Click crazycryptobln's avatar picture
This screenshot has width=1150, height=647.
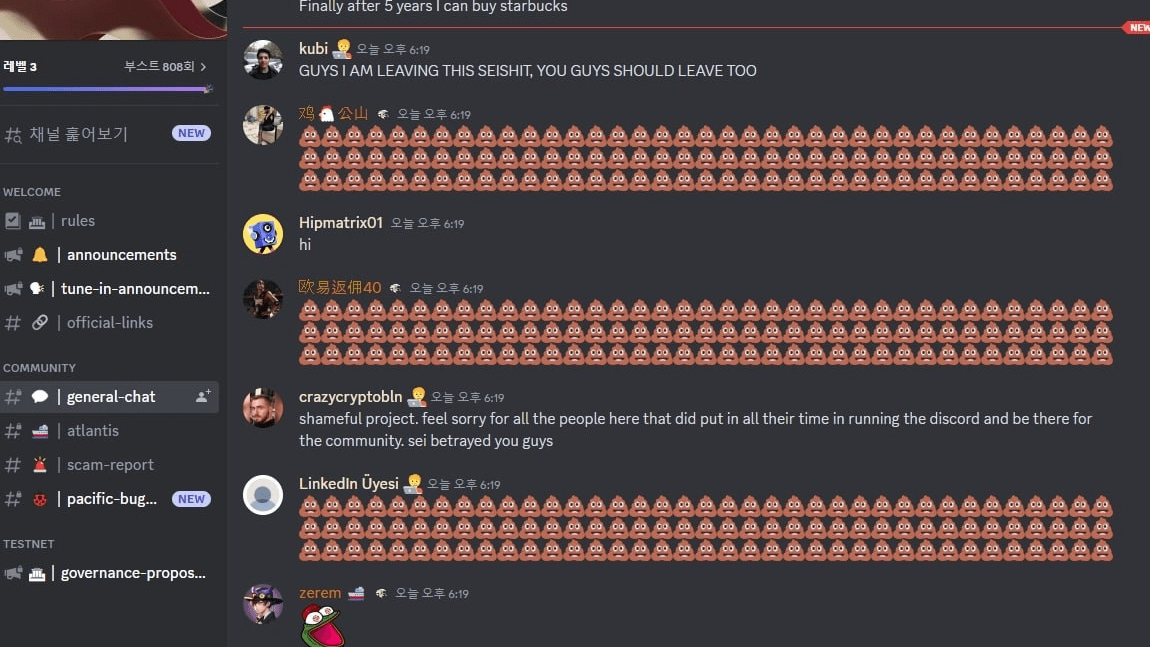(263, 408)
